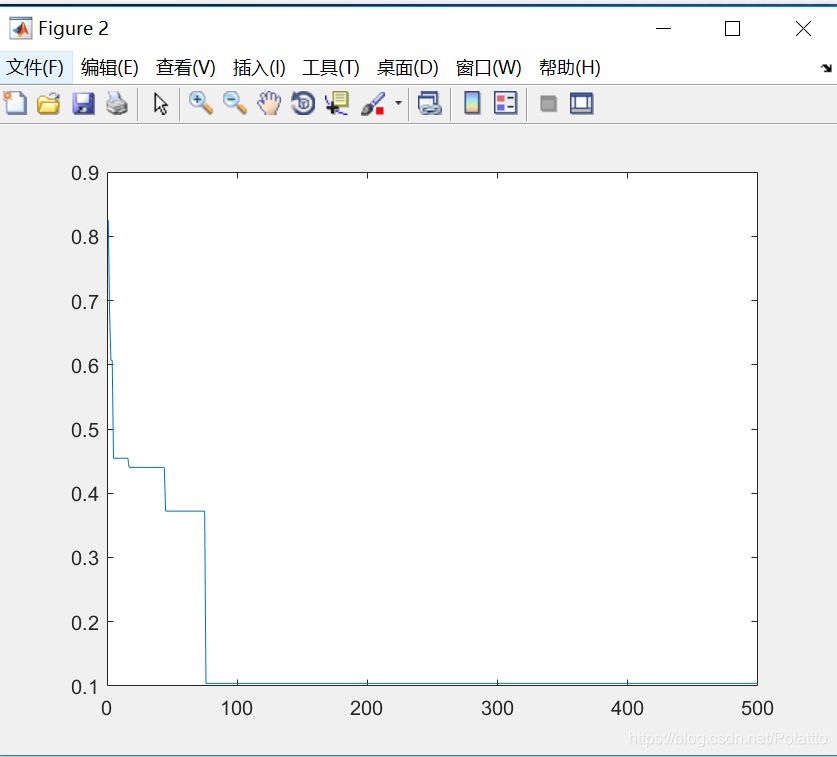Insert a colorbar using the toolbar icon
This screenshot has height=757, width=837.
point(472,103)
